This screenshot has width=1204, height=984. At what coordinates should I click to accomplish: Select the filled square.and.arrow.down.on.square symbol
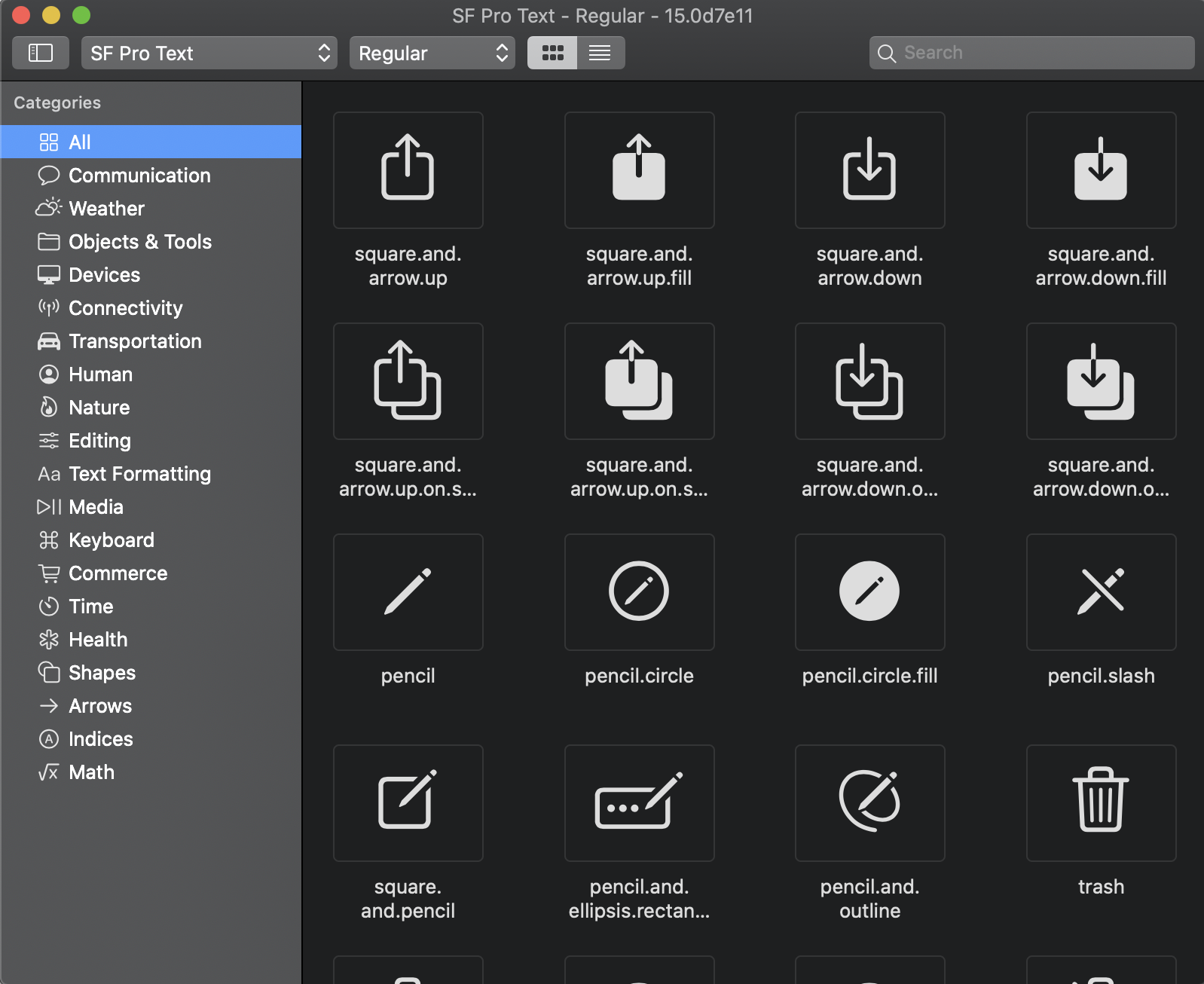point(1101,381)
